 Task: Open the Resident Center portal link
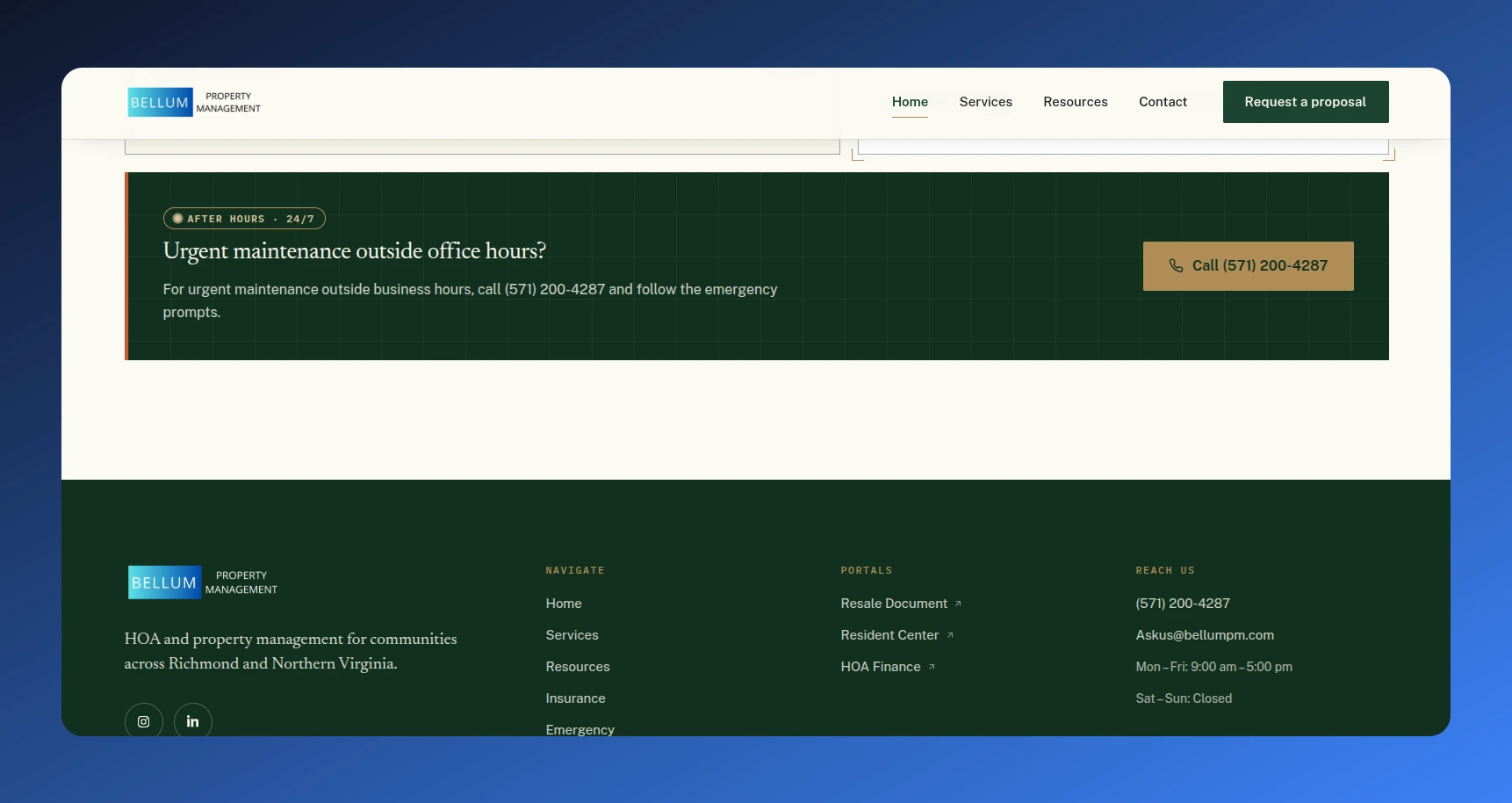pos(896,635)
